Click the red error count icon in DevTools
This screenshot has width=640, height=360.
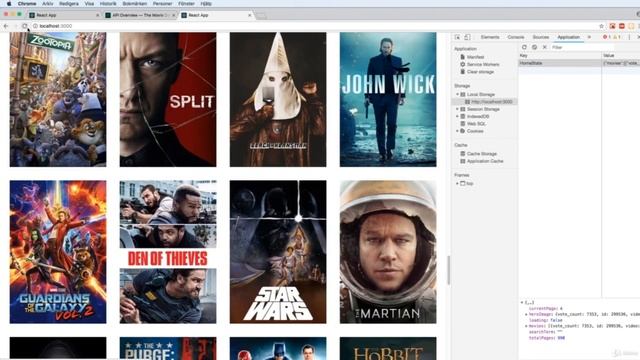[606, 37]
